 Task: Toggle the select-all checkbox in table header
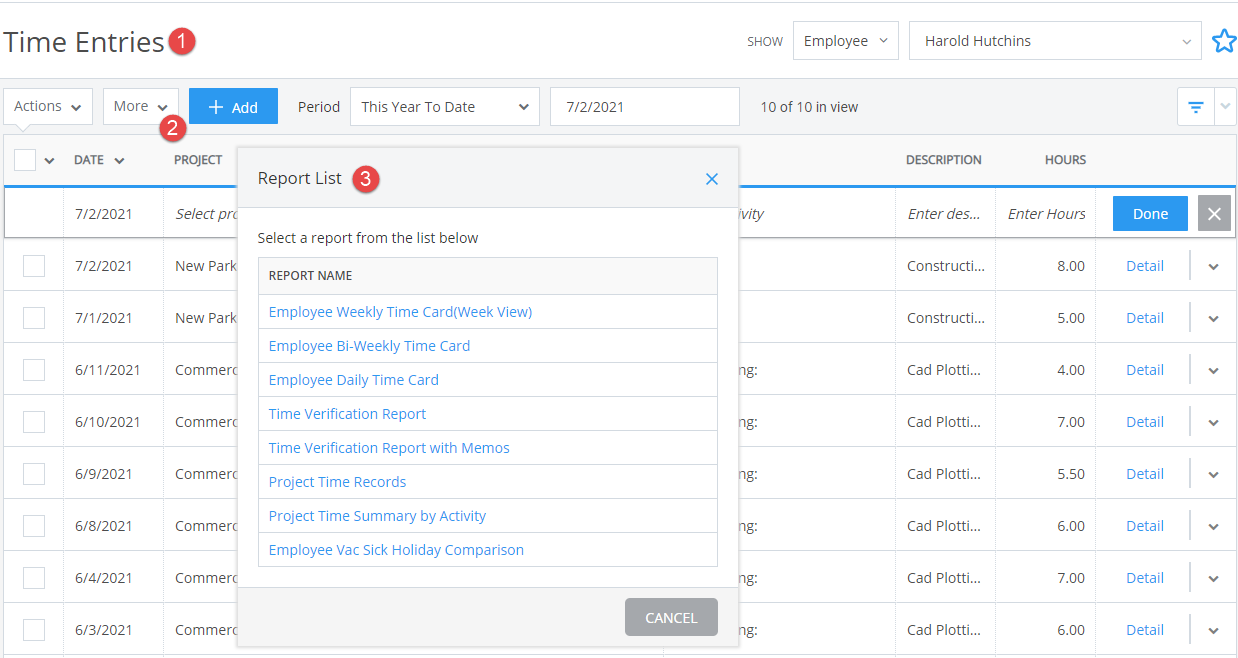pos(25,160)
